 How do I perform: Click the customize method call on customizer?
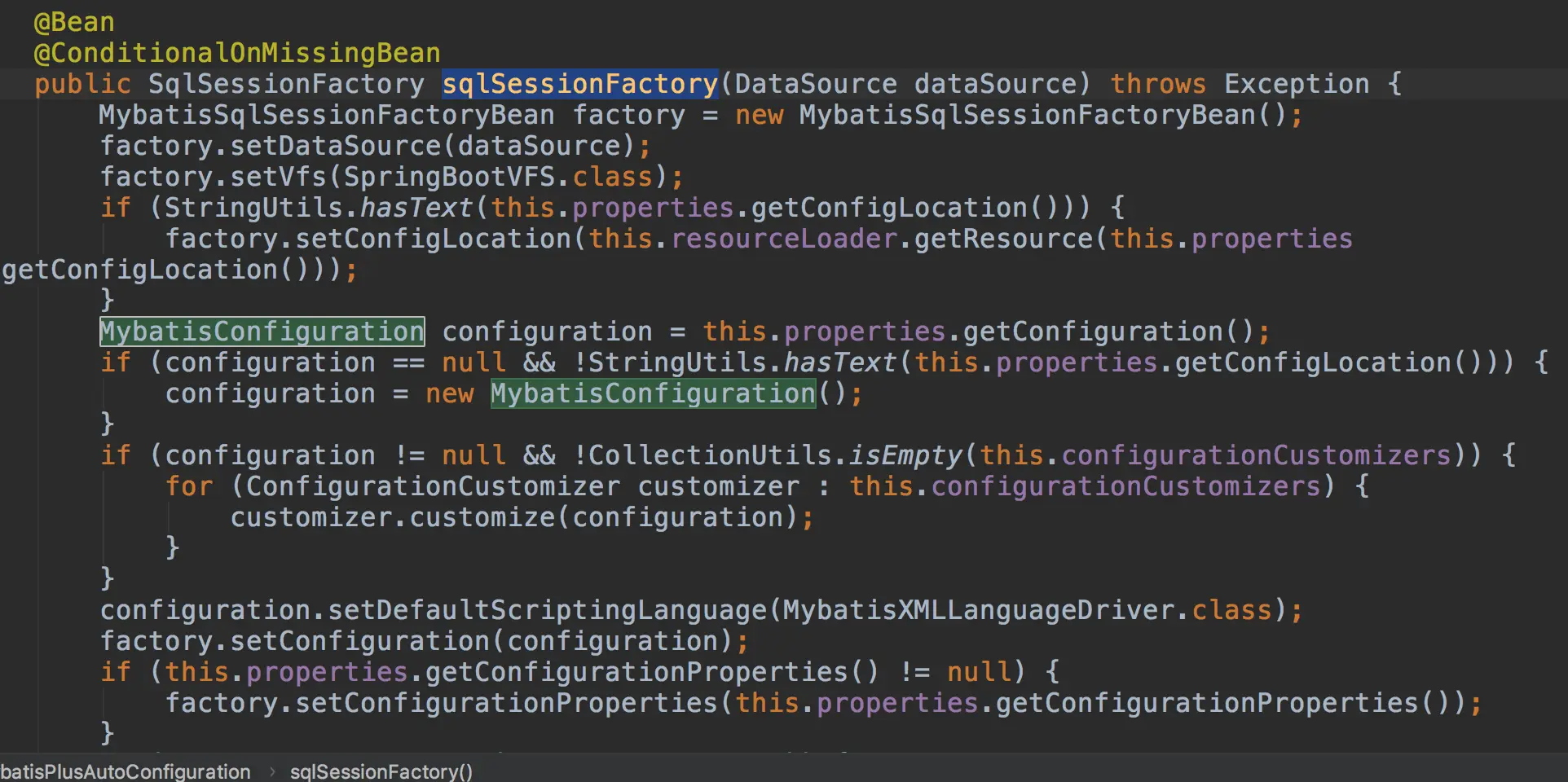482,517
